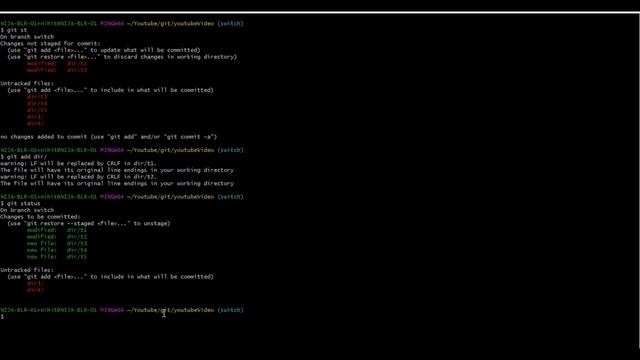This screenshot has height=360, width=640.
Task: Click the red untracked 'dir/t5' entry
Action: coord(37,110)
